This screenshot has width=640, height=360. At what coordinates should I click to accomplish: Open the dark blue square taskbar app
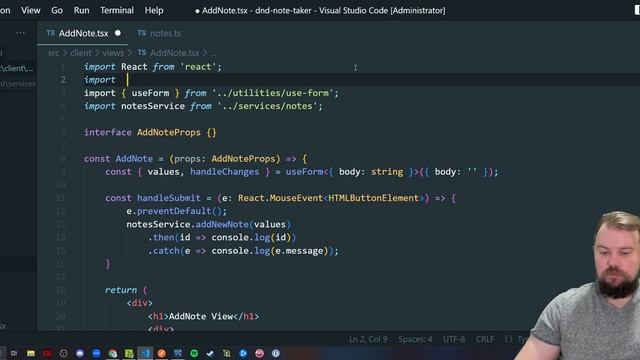[x=178, y=353]
